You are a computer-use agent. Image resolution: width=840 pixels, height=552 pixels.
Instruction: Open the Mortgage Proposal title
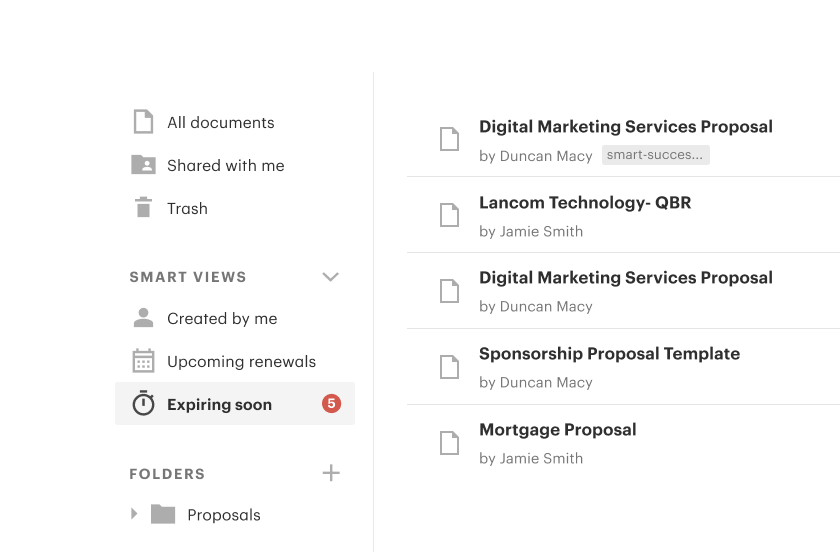(557, 430)
